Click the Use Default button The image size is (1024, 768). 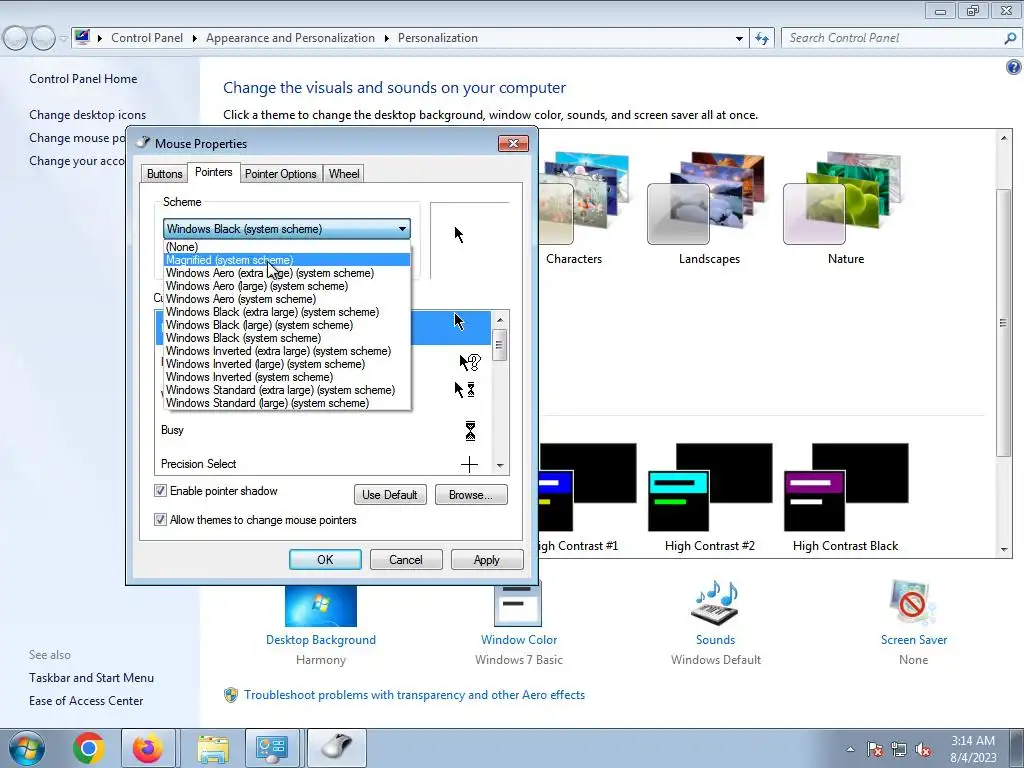[x=390, y=494]
